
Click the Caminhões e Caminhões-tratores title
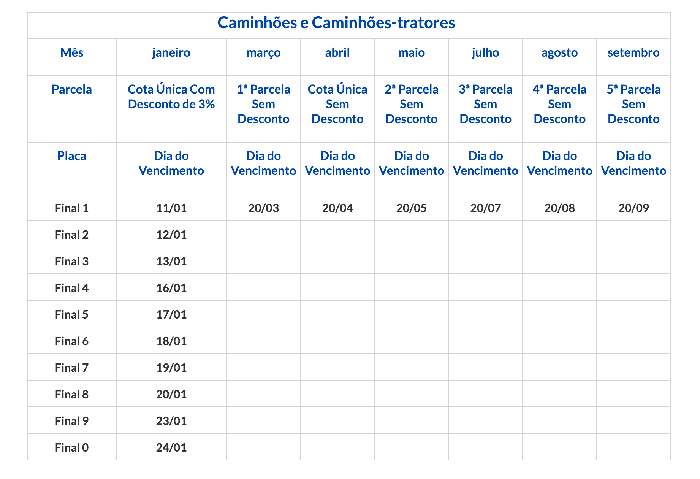coord(336,23)
